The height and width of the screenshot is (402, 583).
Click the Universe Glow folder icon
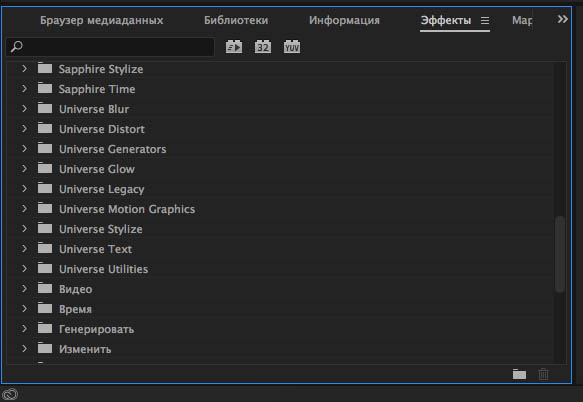pyautogui.click(x=45, y=168)
